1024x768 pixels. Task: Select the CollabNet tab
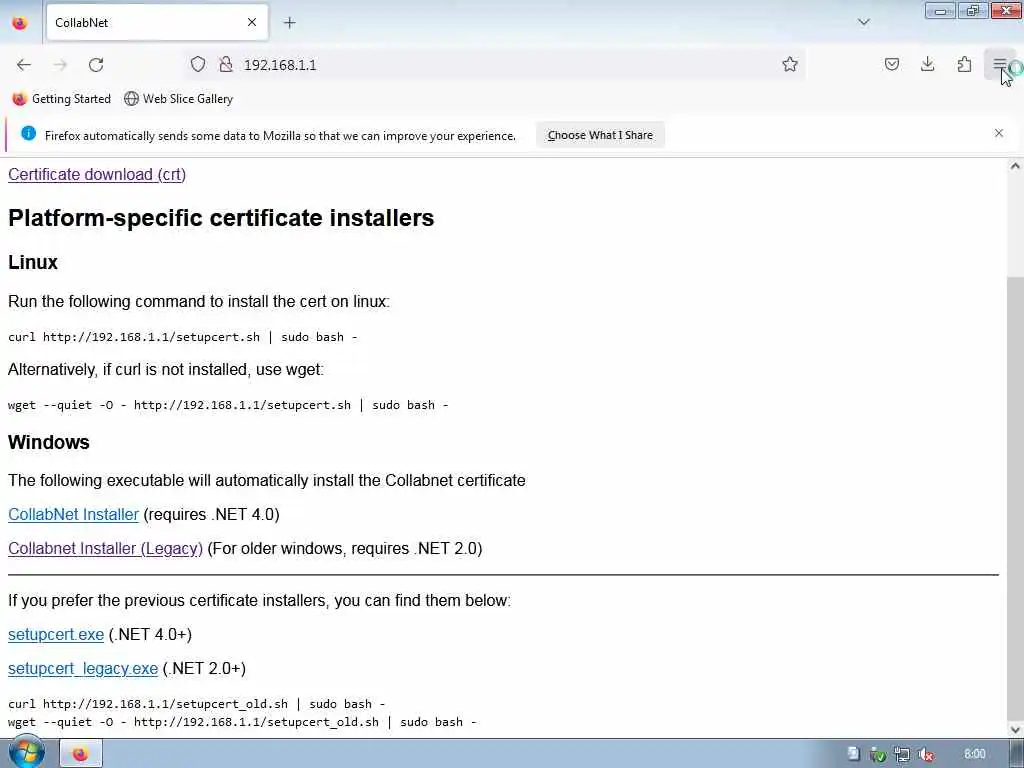pyautogui.click(x=157, y=23)
